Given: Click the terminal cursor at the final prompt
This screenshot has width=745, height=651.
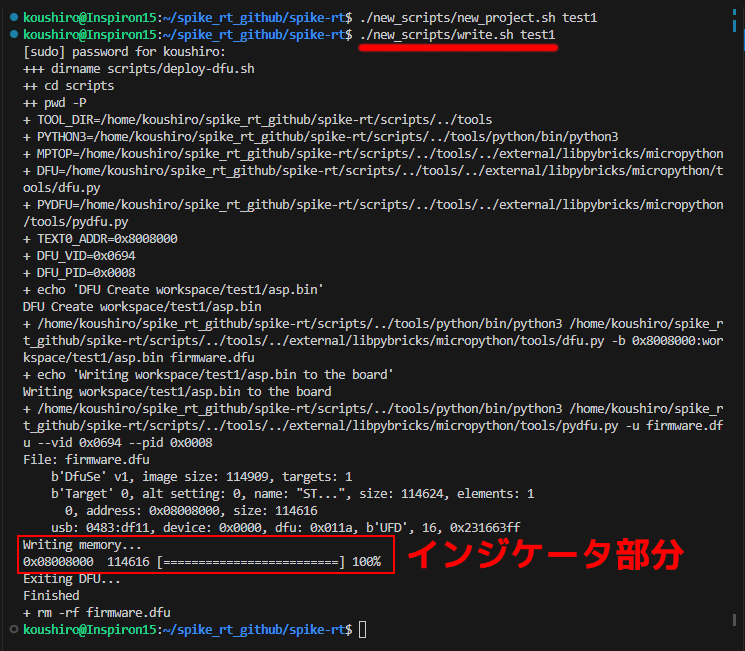Looking at the screenshot, I should [363, 630].
